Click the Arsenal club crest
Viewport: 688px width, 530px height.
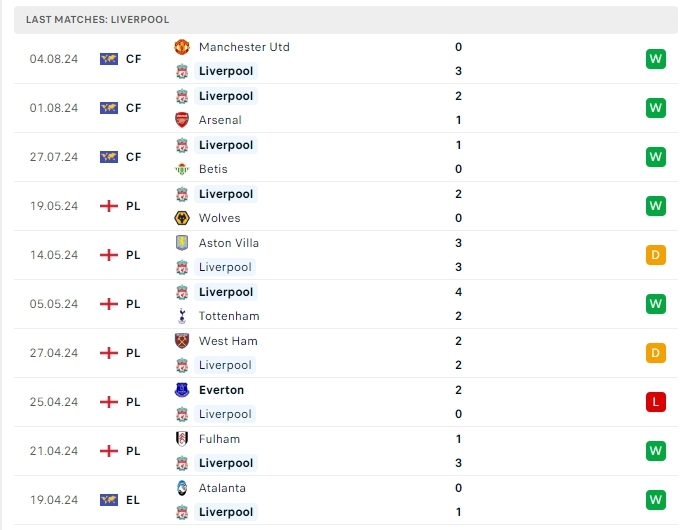(182, 120)
